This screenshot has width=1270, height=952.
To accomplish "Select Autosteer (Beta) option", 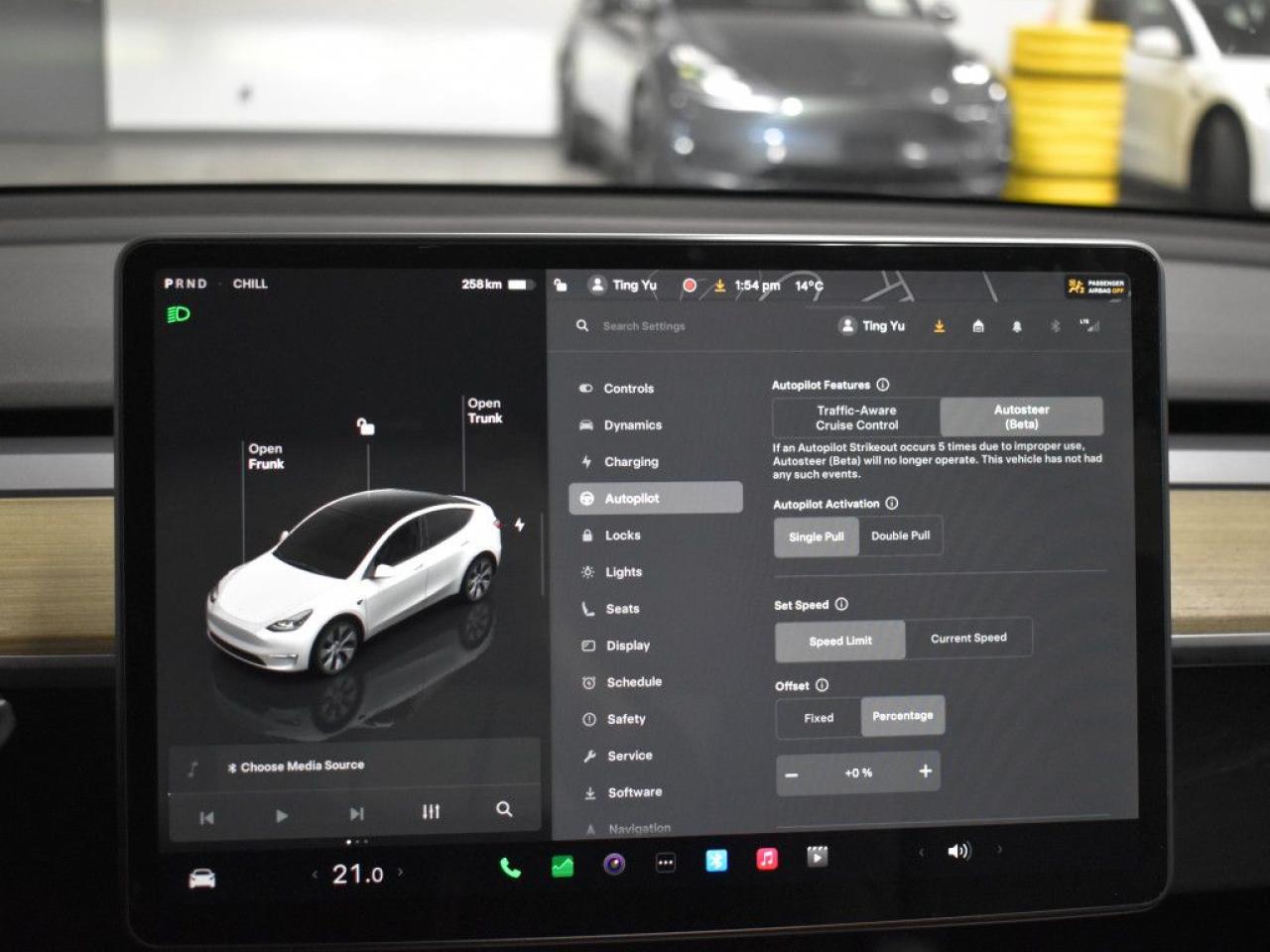I will pos(1022,416).
